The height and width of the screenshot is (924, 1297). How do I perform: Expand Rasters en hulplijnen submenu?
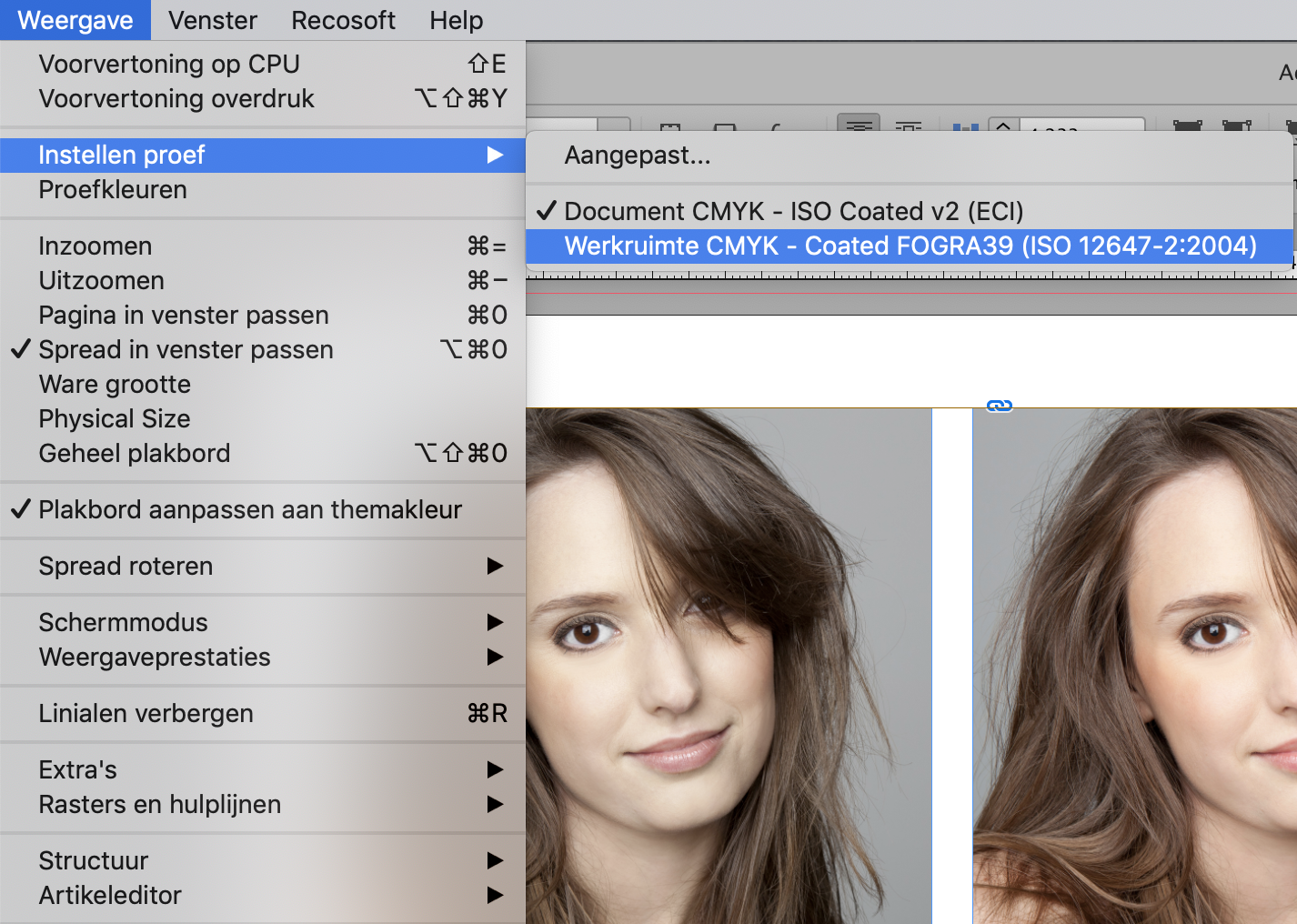click(263, 804)
